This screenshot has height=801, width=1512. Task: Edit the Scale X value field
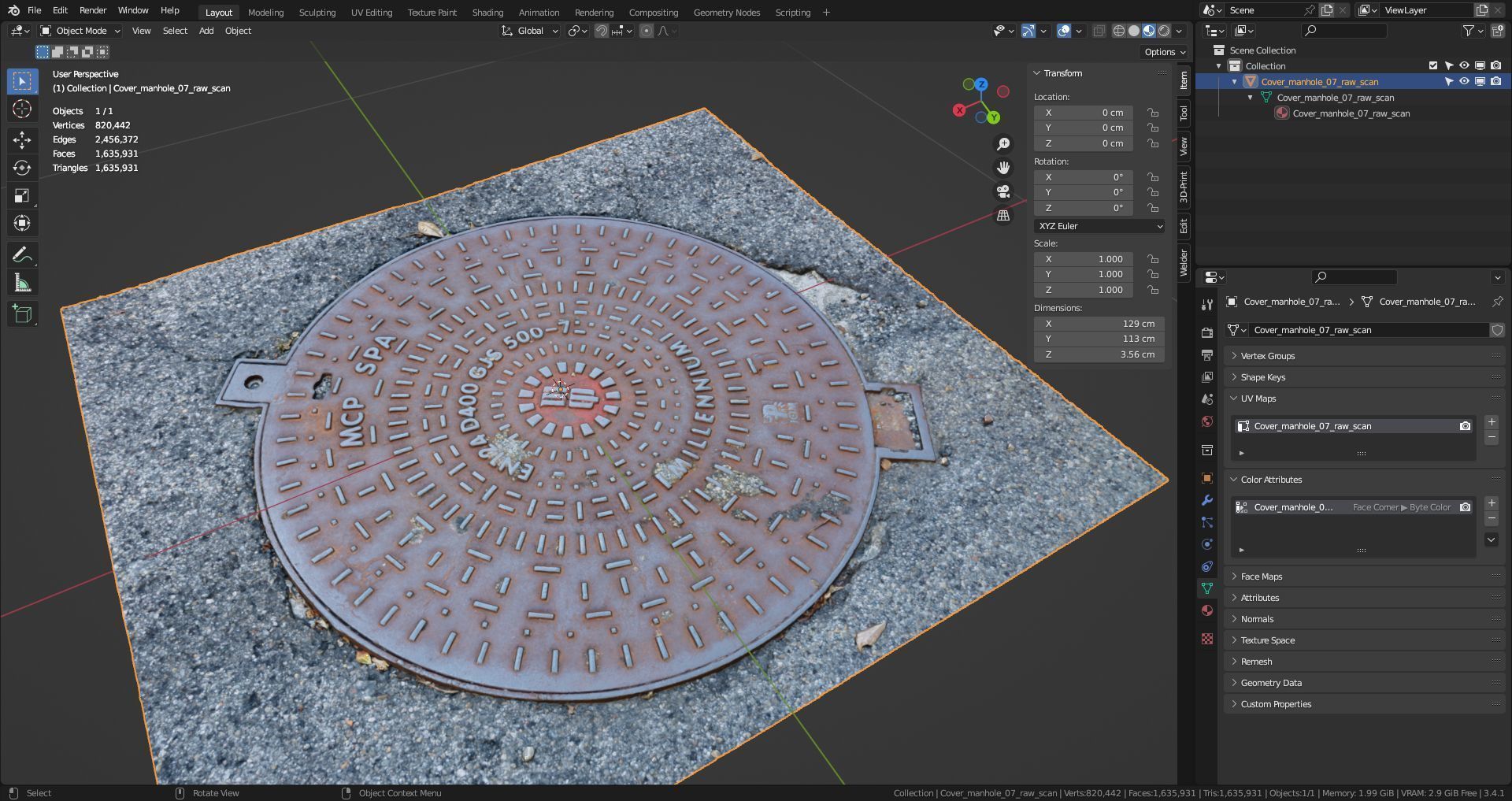[1083, 259]
